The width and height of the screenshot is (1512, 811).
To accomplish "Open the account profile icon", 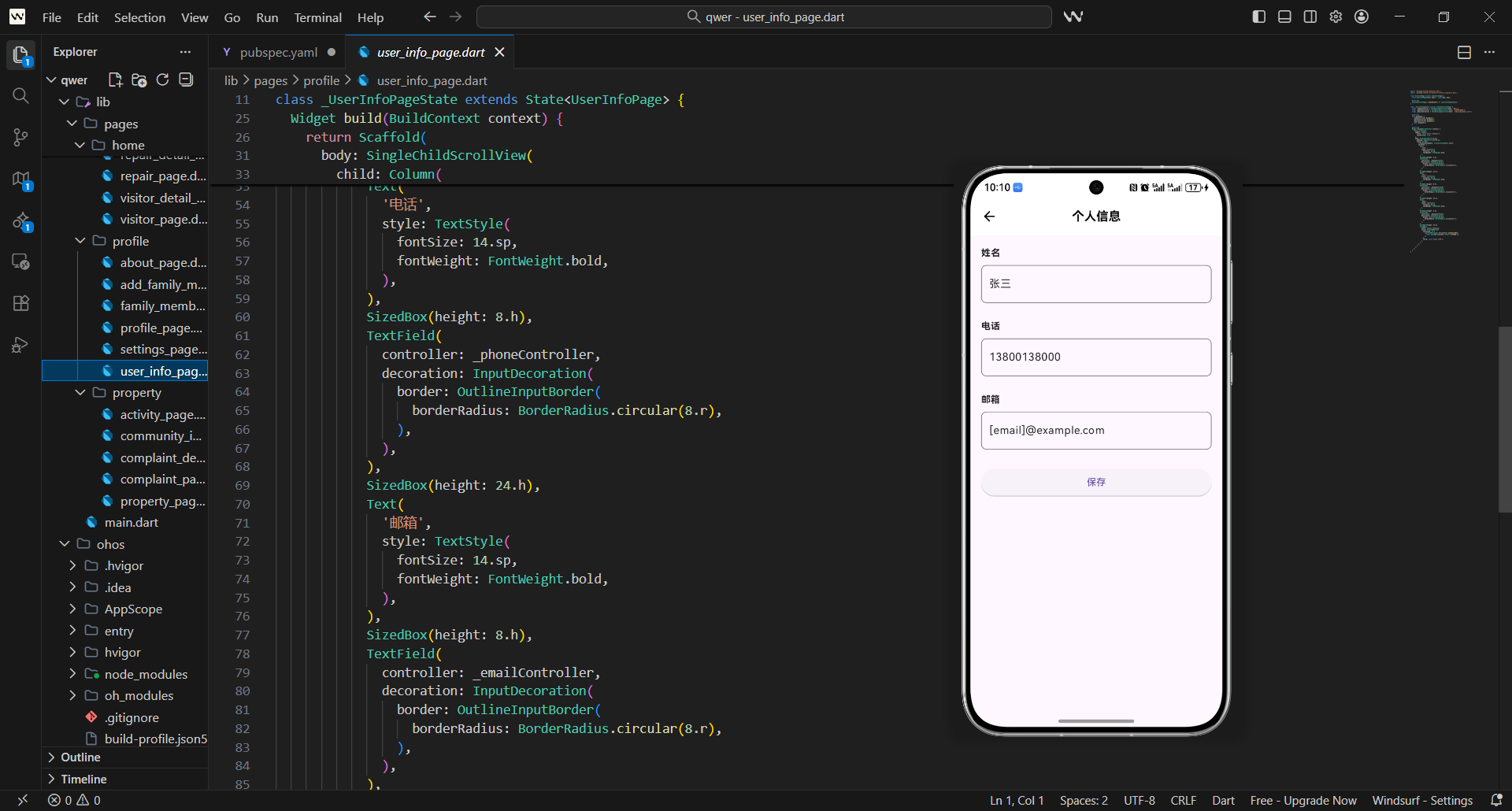I will 1362,17.
